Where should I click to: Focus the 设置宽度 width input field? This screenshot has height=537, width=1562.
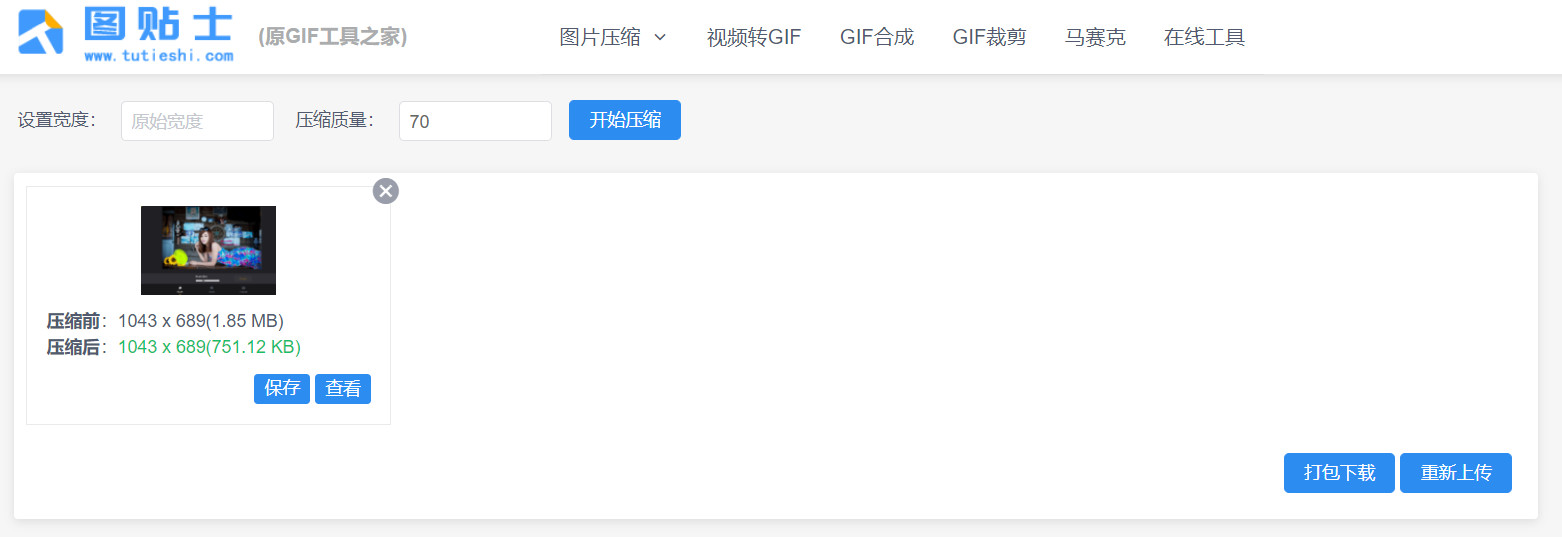pyautogui.click(x=197, y=121)
